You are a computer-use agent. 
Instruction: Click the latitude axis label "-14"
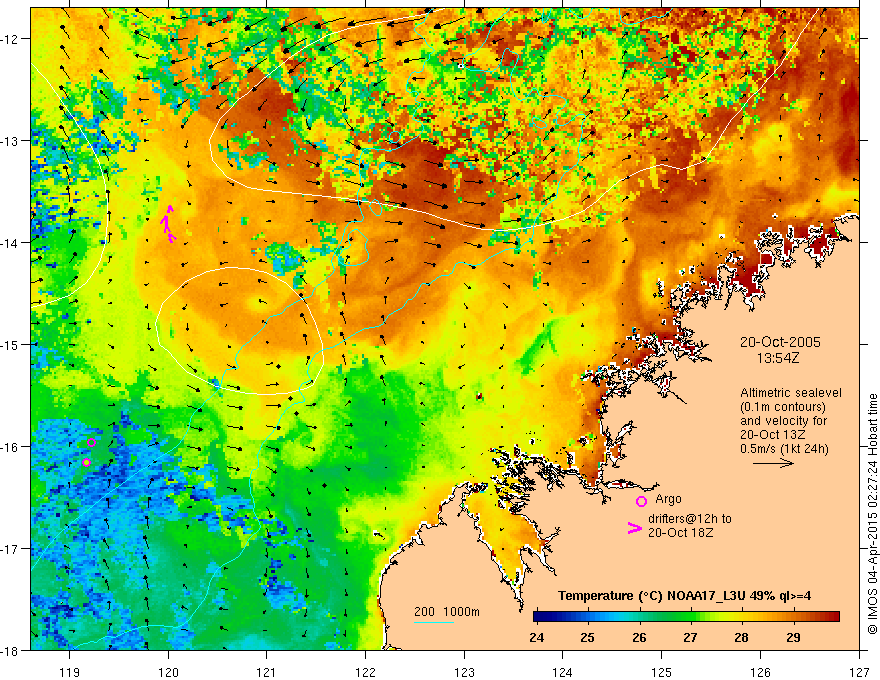pos(10,243)
